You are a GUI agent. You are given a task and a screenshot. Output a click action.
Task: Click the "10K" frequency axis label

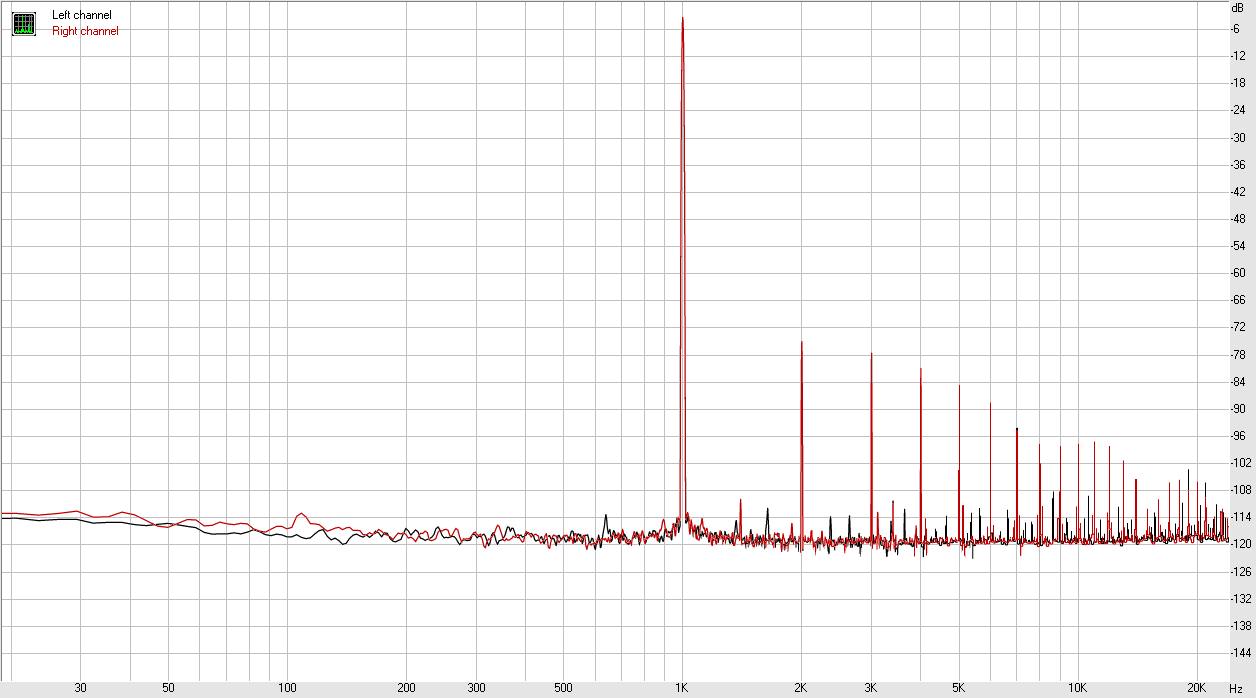[1077, 688]
